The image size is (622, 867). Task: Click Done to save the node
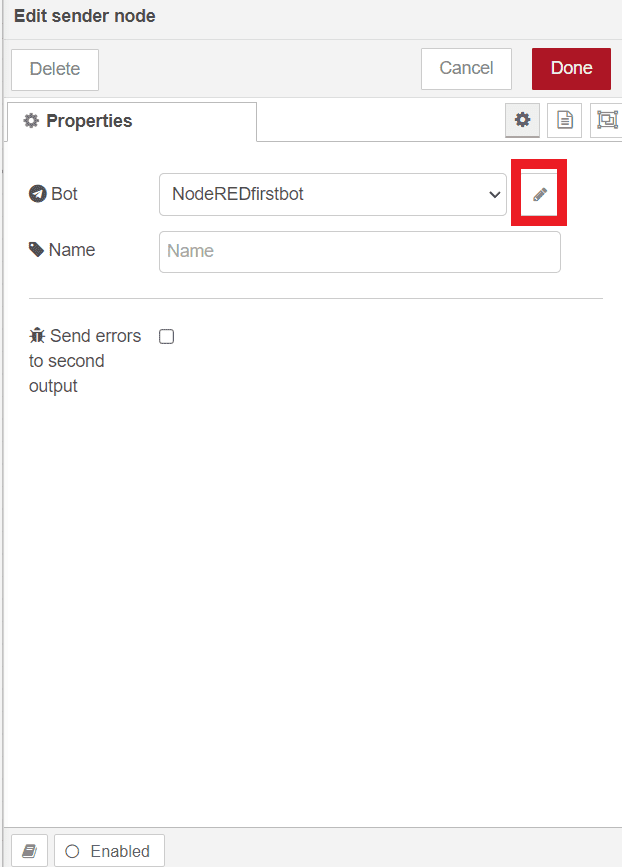(571, 68)
